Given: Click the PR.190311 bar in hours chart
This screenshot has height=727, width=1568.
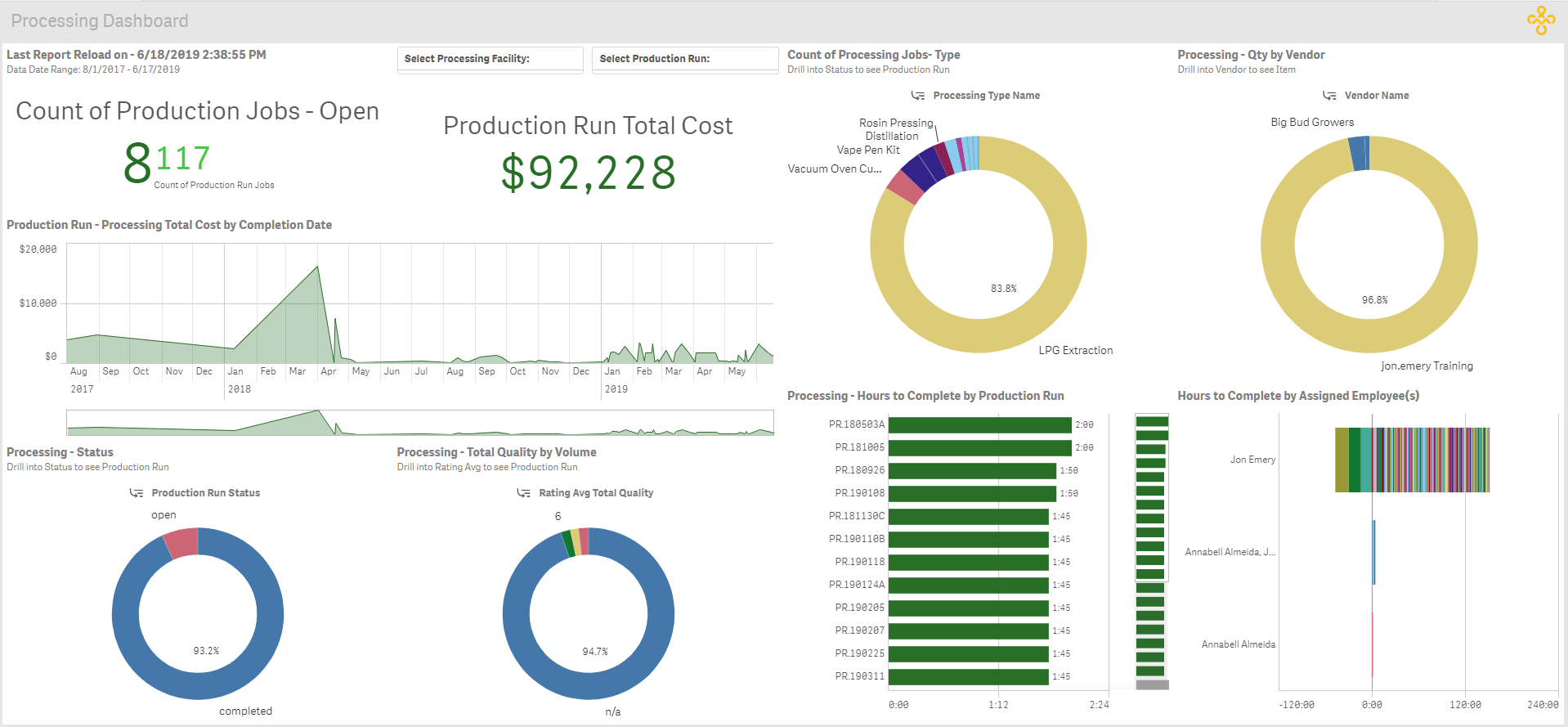Looking at the screenshot, I should (968, 677).
